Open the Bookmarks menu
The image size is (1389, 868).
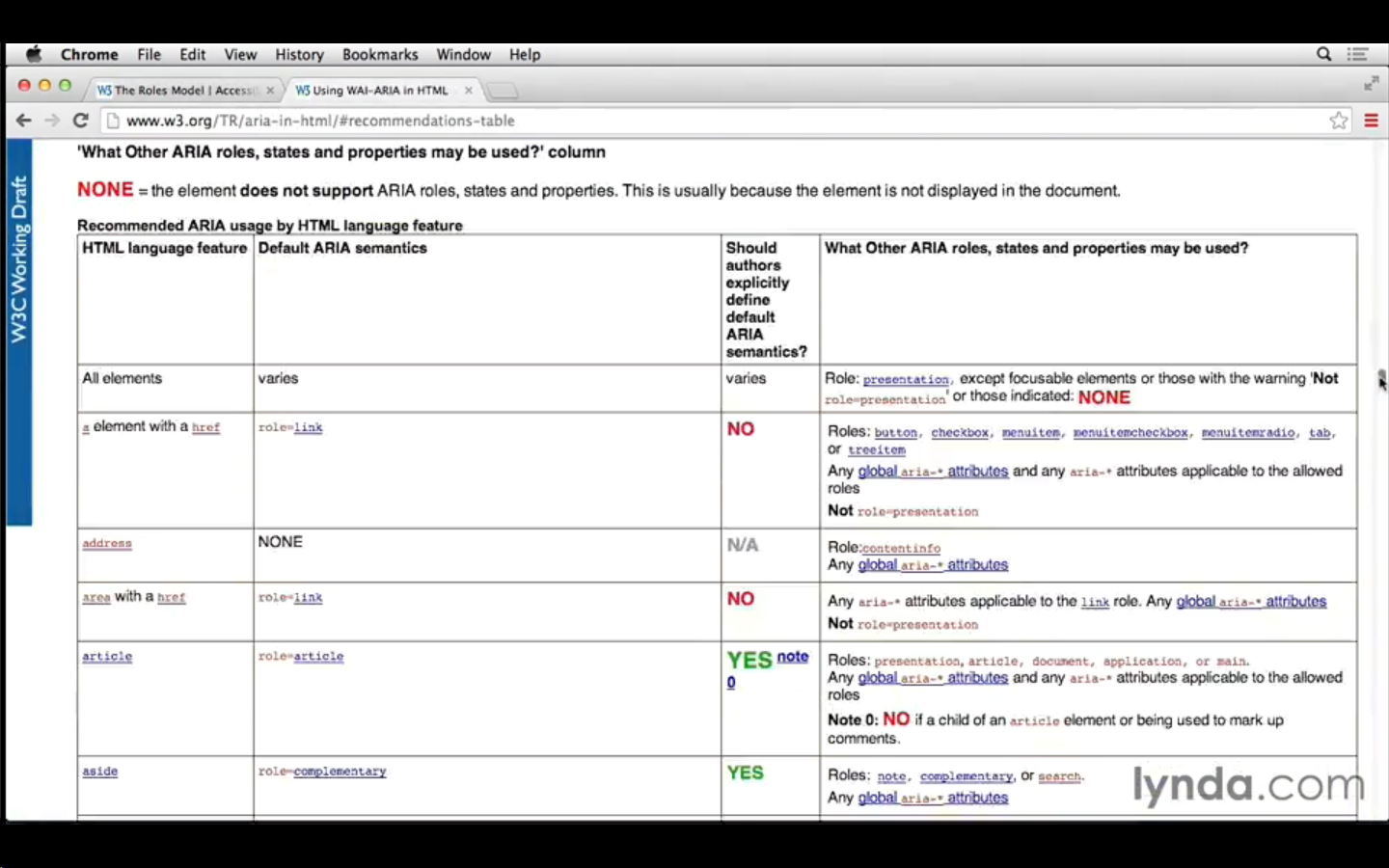tap(380, 55)
